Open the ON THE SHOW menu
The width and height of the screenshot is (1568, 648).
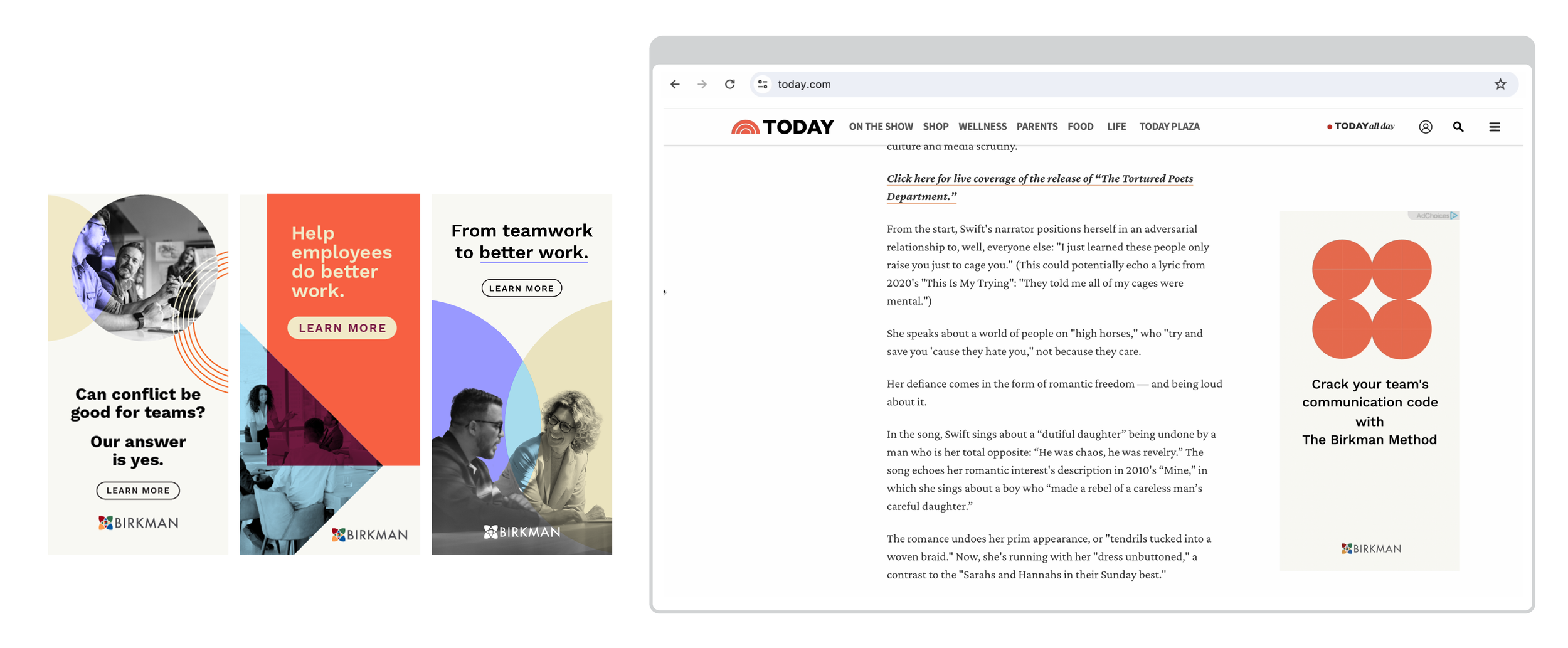[881, 127]
